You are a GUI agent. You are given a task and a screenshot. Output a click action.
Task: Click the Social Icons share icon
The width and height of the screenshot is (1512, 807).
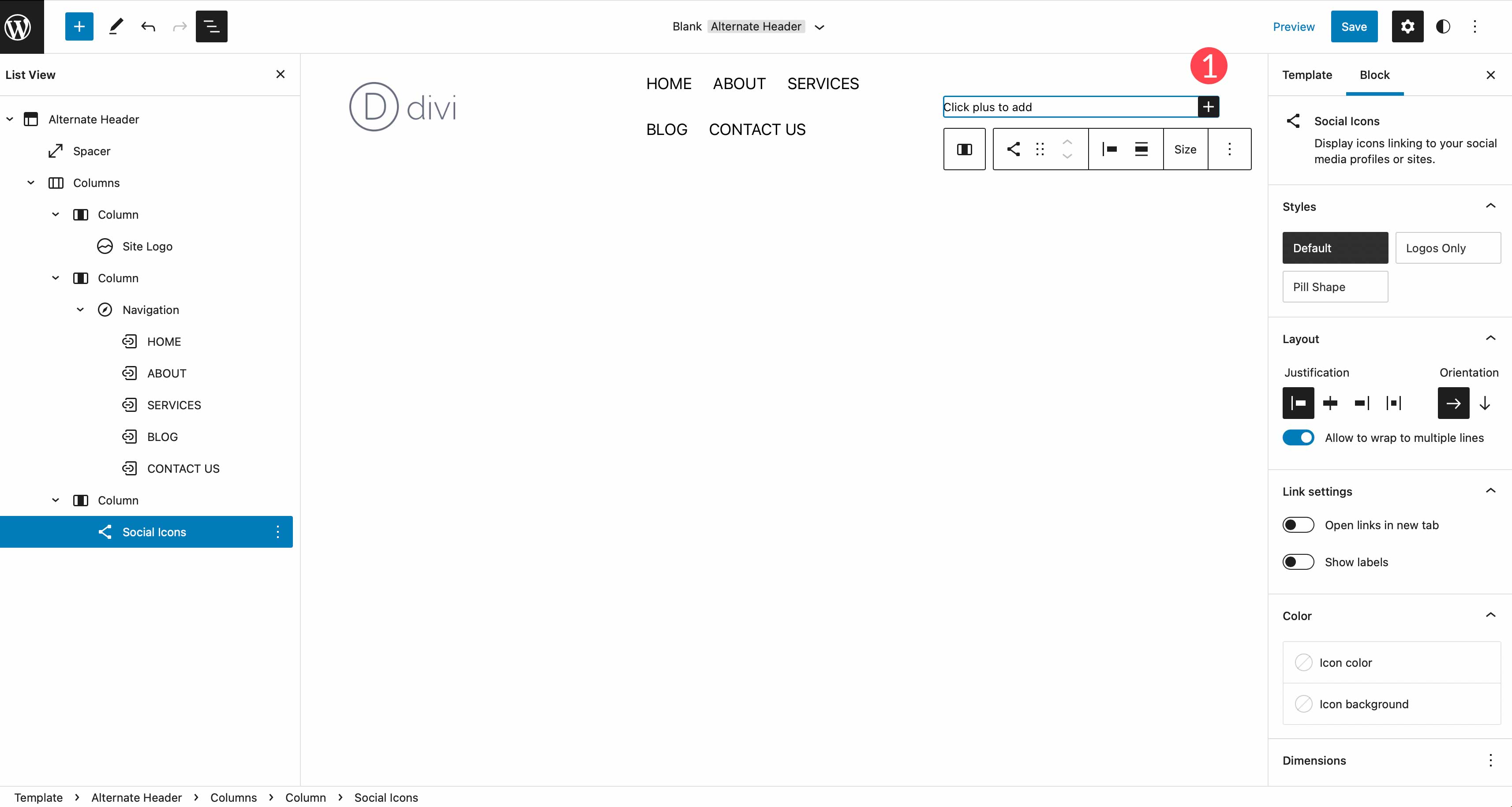pos(1013,148)
